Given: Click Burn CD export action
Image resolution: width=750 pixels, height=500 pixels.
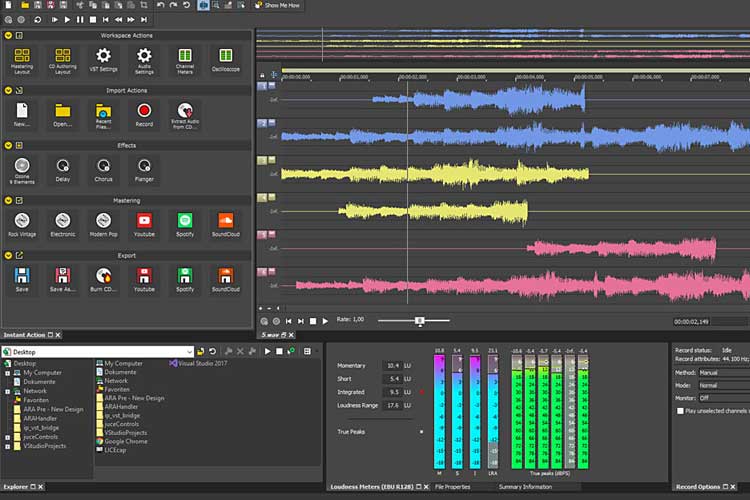Looking at the screenshot, I should [x=103, y=280].
